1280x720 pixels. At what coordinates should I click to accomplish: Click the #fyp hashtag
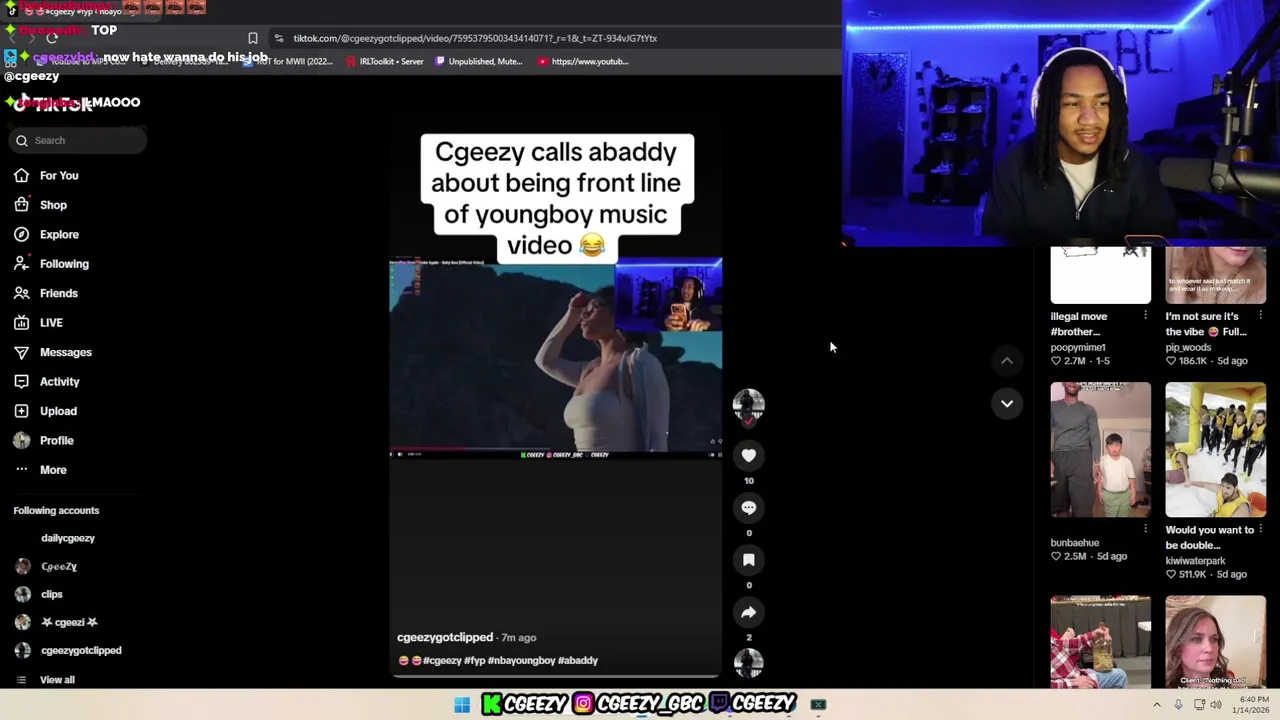click(474, 661)
